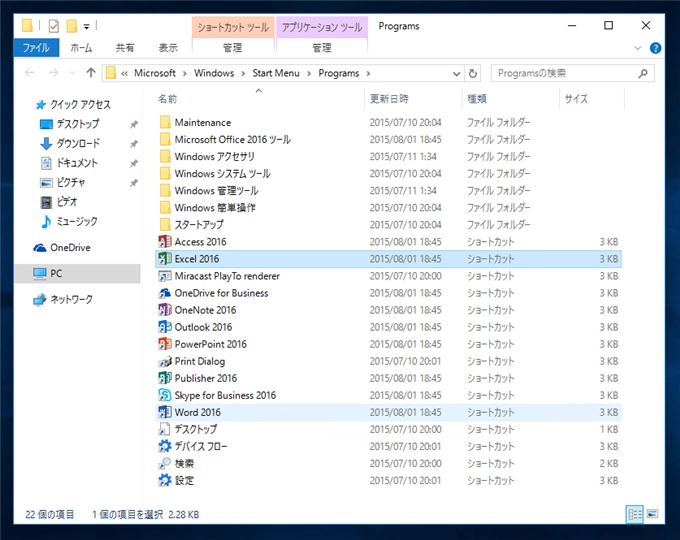The image size is (680, 540).
Task: Click the Skype for Business 2016 icon
Action: point(165,395)
